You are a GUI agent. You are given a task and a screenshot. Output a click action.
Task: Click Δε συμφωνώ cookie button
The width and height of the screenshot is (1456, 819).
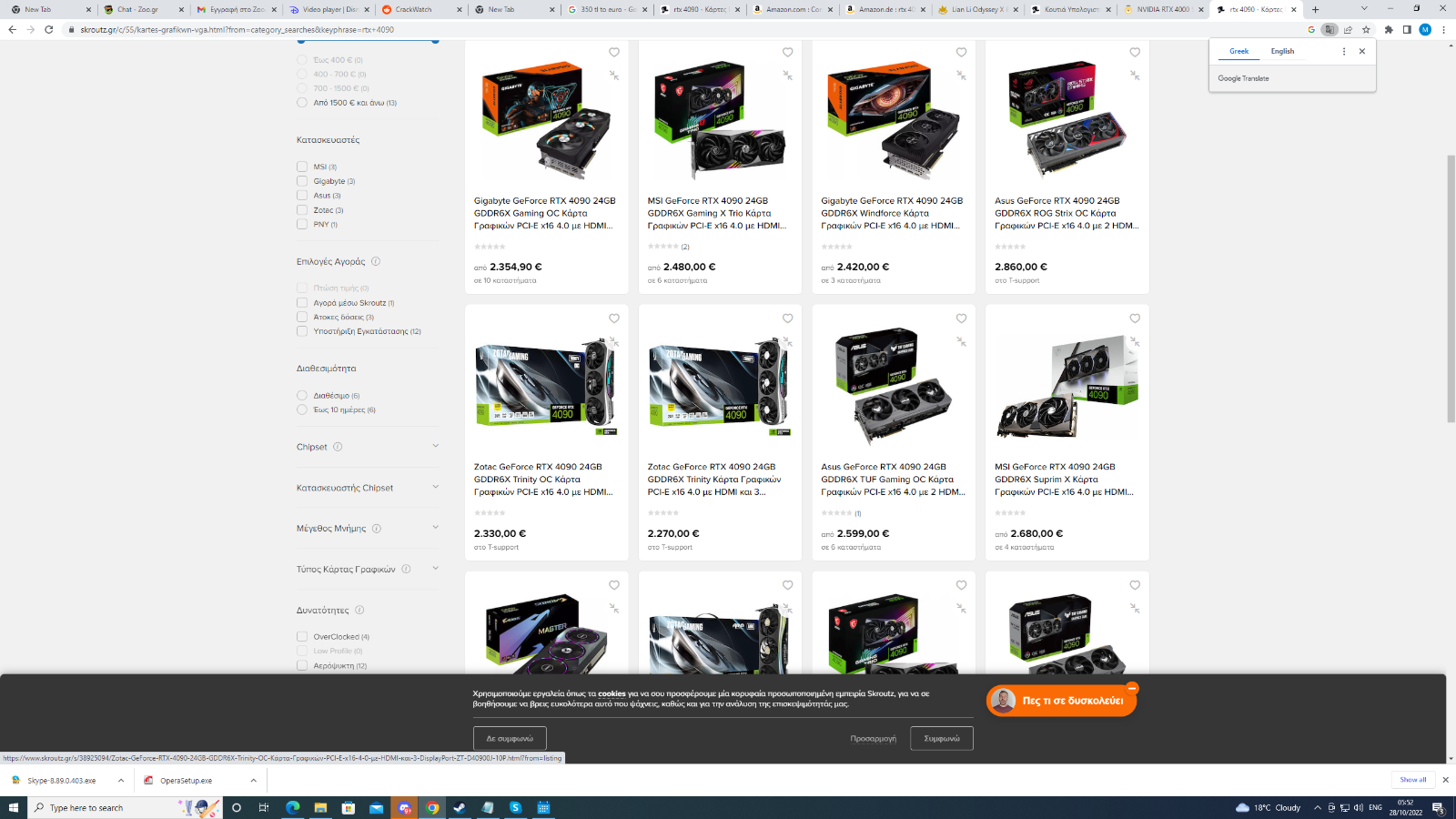click(x=510, y=738)
